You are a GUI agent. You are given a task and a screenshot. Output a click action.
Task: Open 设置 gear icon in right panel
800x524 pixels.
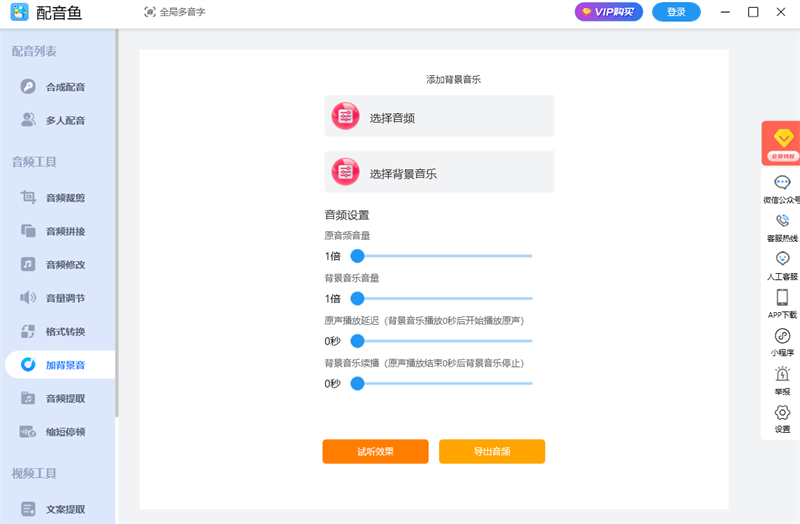tap(782, 412)
